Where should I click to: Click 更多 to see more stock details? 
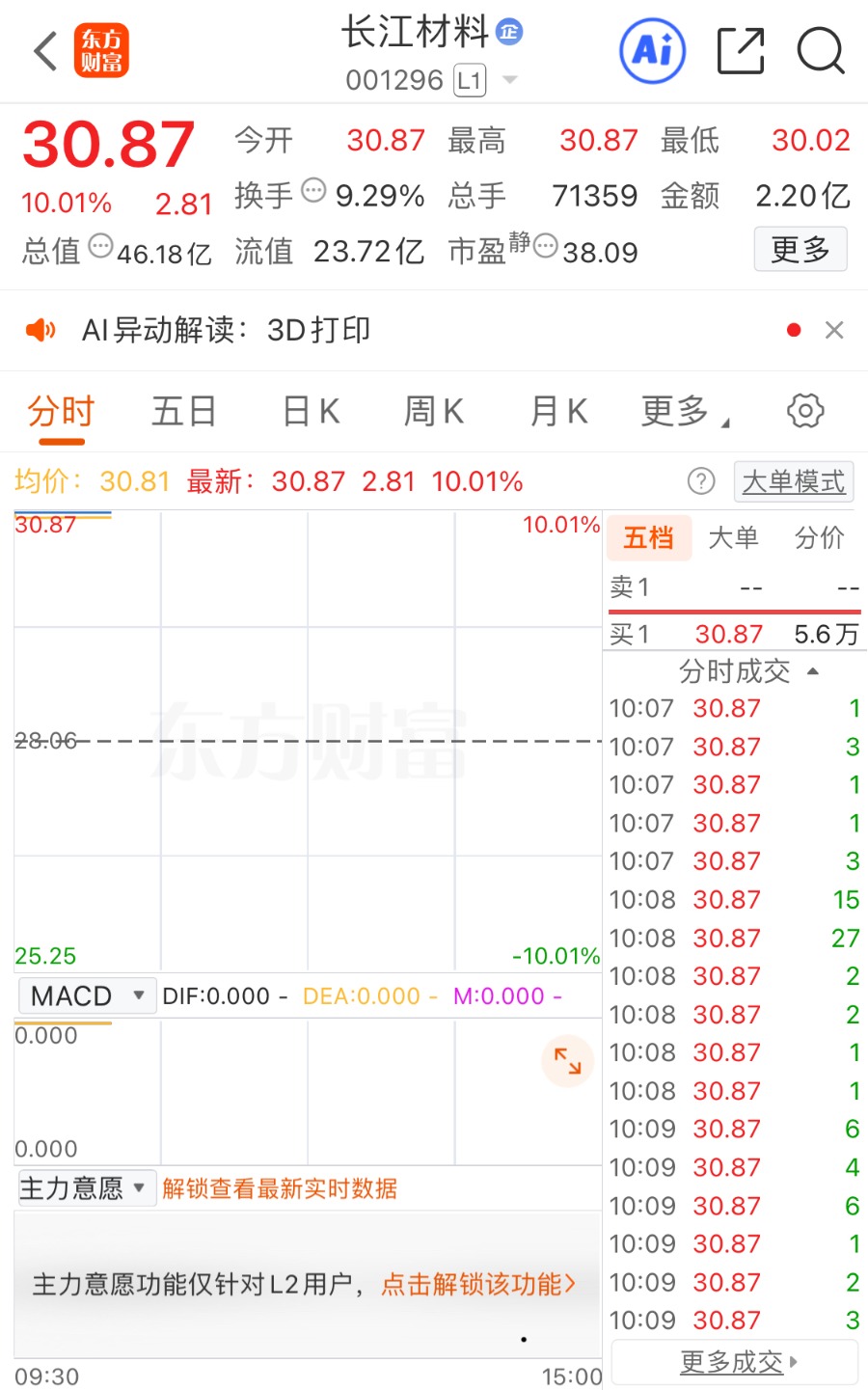click(x=800, y=249)
